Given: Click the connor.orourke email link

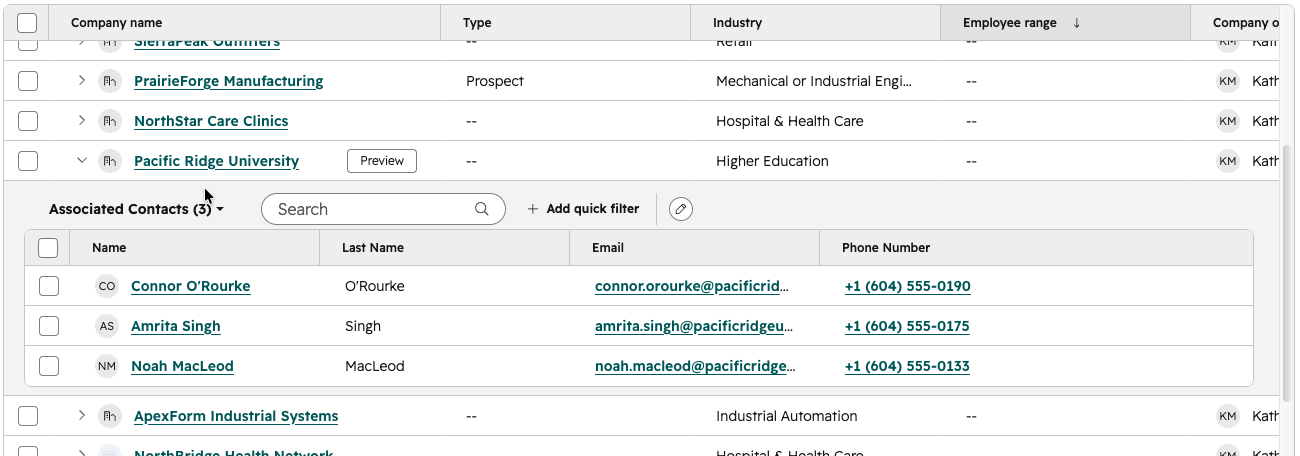Looking at the screenshot, I should (x=692, y=286).
